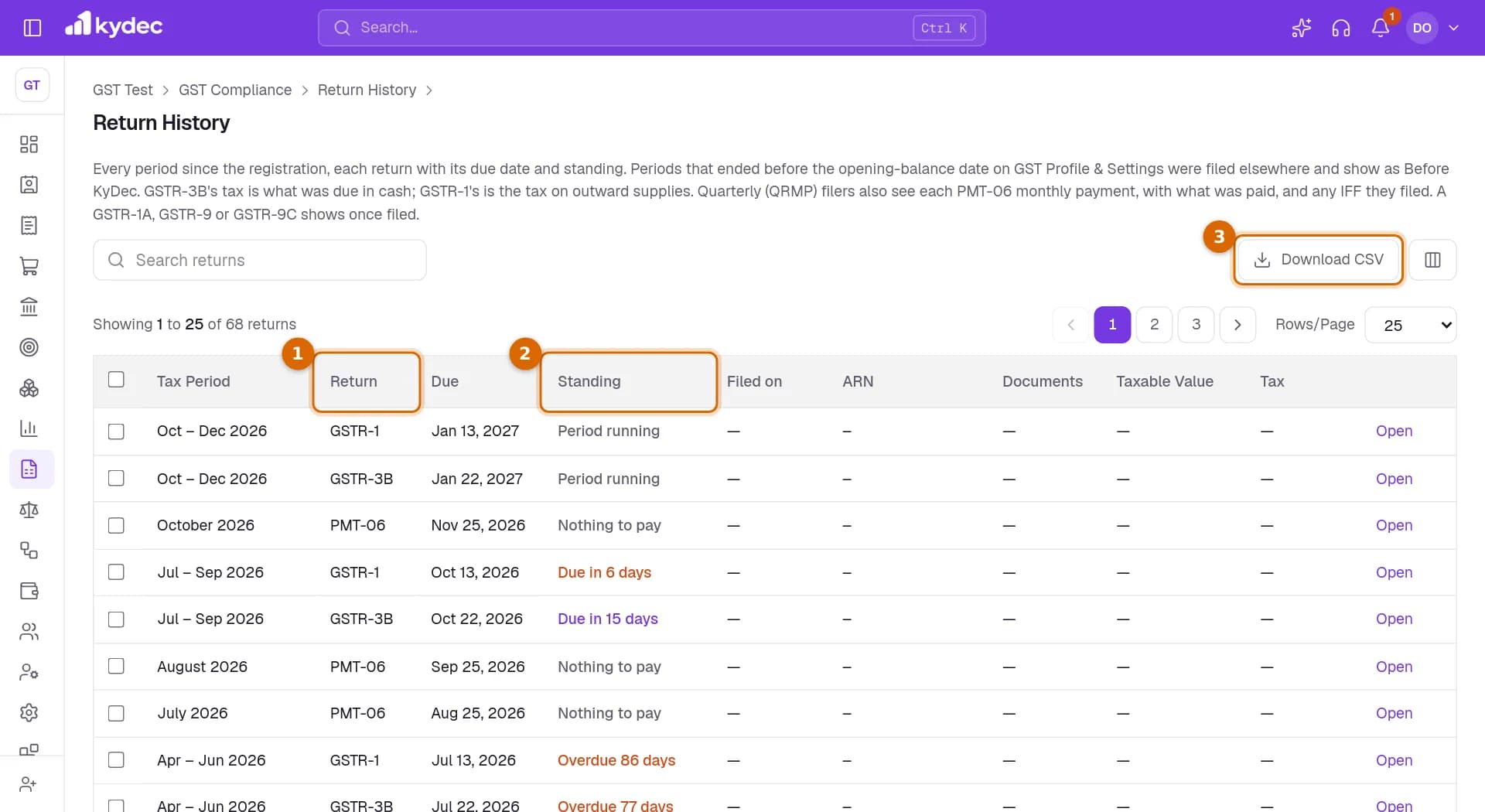
Task: Open the bank building icon in sidebar
Action: coord(29,307)
